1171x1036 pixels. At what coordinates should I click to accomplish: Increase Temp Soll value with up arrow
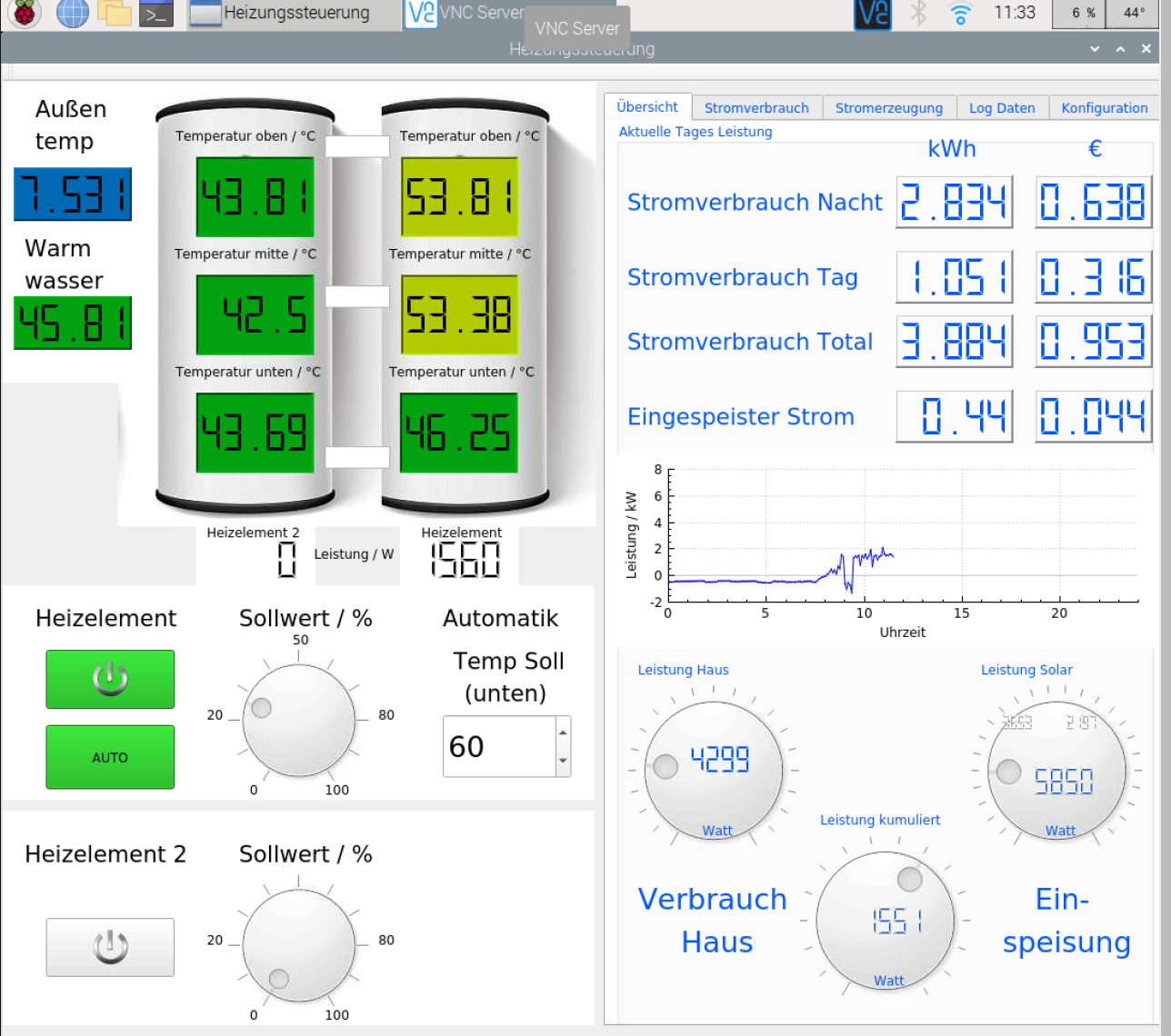563,732
